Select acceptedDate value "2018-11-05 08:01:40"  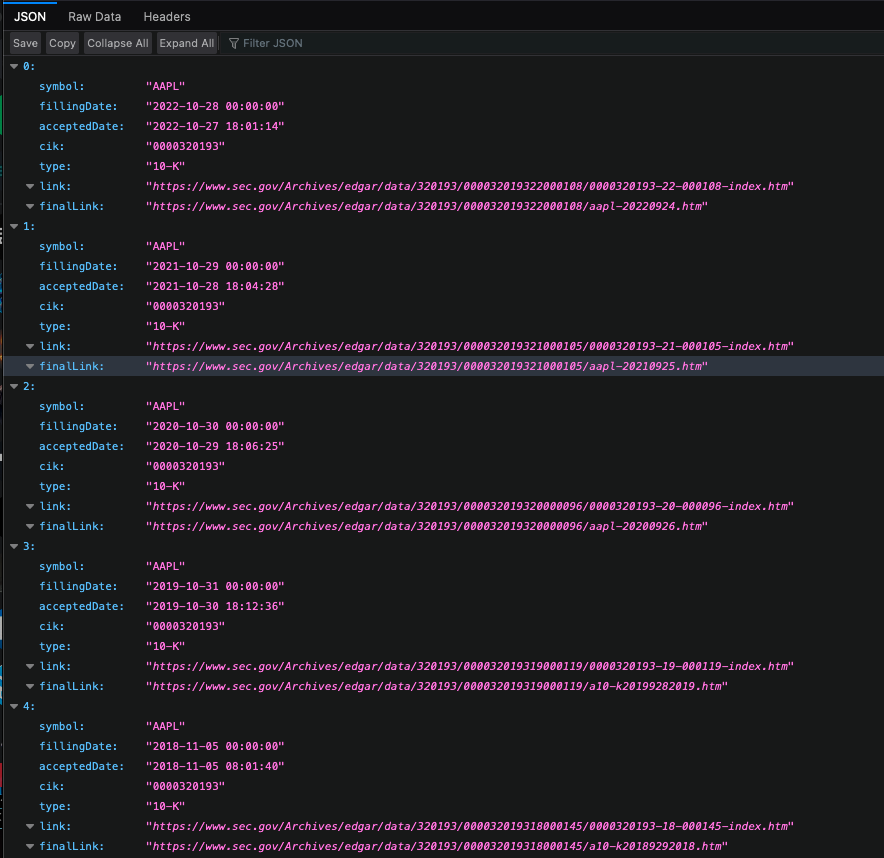215,767
